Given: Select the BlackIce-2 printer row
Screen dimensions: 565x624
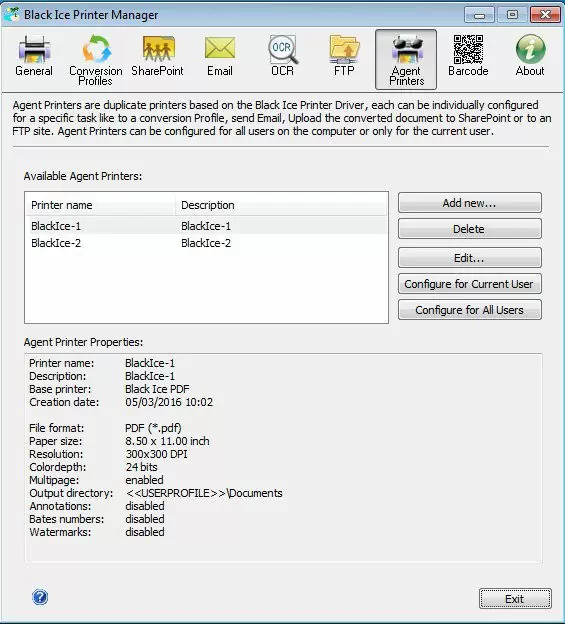Looking at the screenshot, I should pyautogui.click(x=206, y=243).
